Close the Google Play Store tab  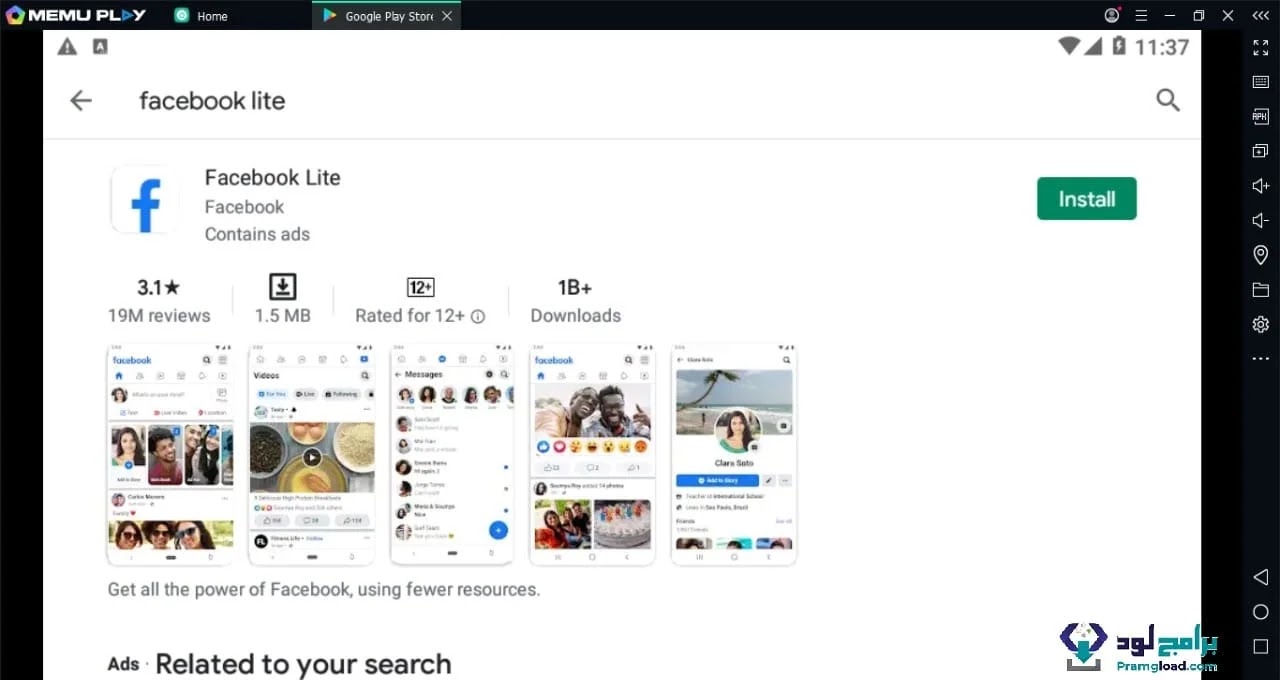(447, 16)
